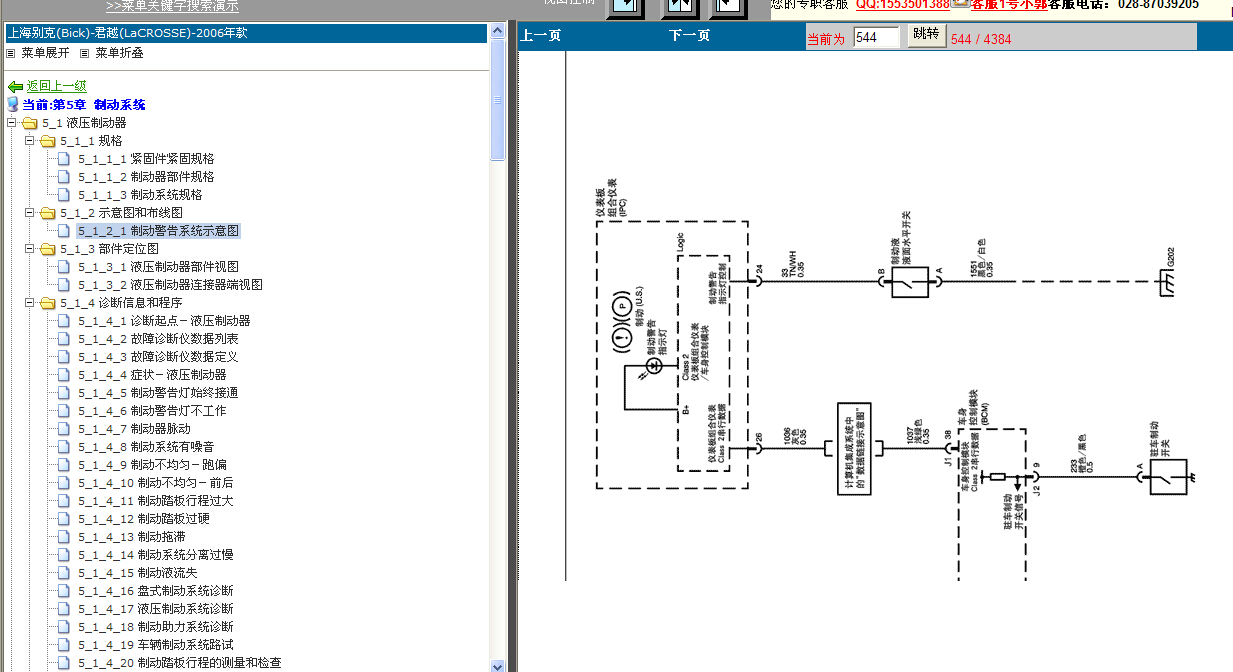
Task: Go back with the 返回上一级 link
Action: point(56,87)
